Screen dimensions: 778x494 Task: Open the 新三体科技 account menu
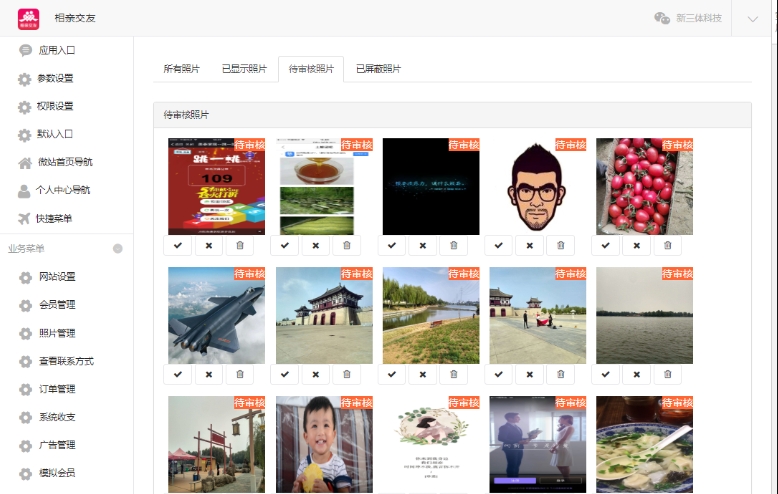point(690,18)
